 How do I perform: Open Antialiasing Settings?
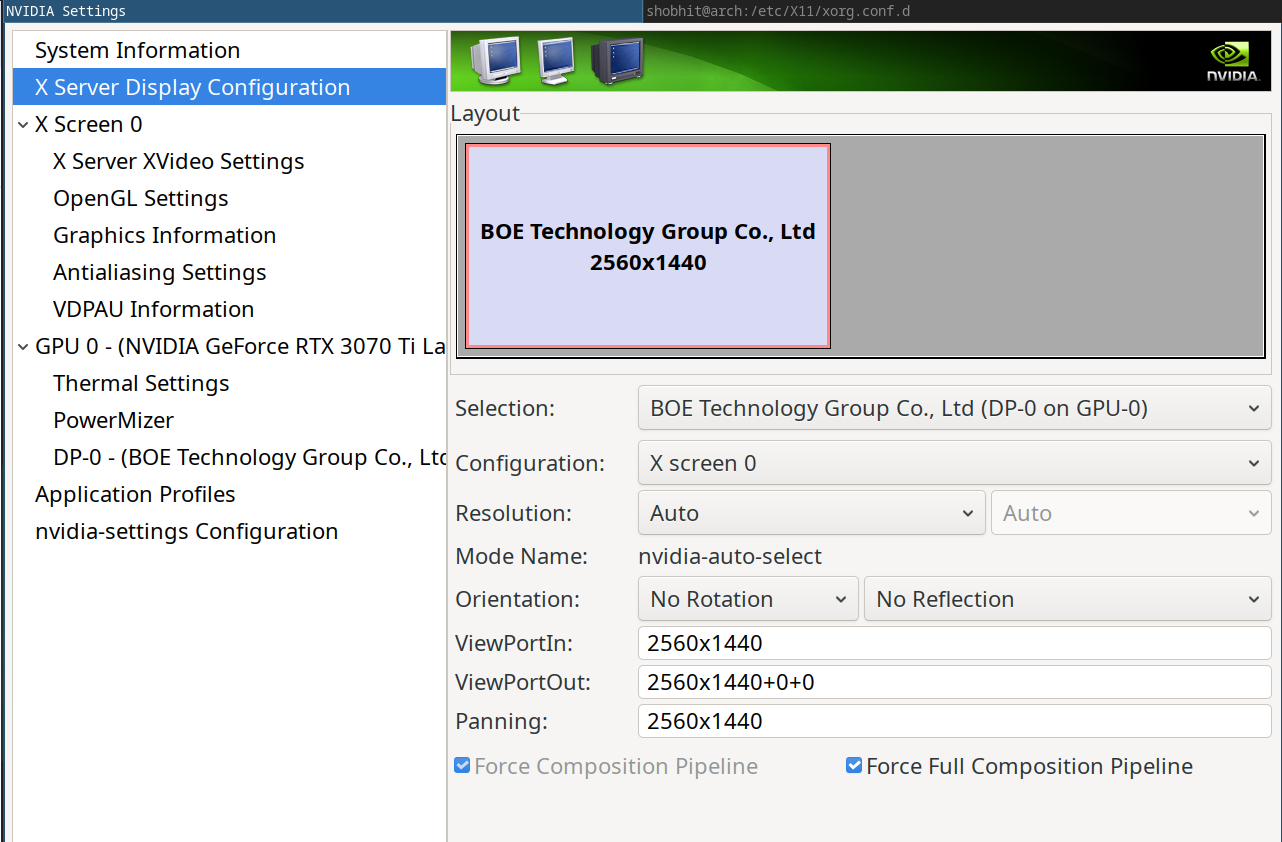[x=160, y=272]
